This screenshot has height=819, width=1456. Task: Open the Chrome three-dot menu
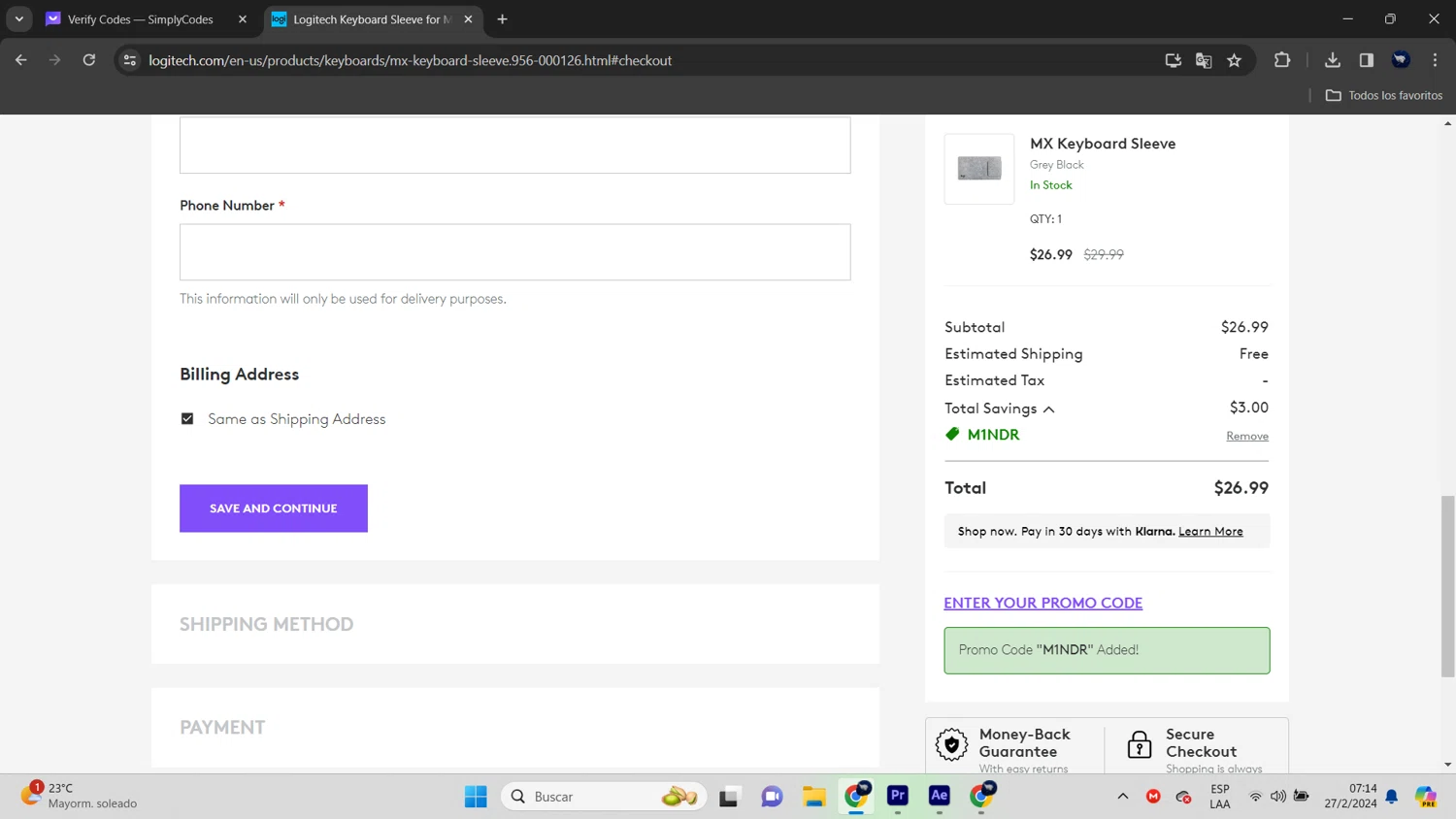1436,60
